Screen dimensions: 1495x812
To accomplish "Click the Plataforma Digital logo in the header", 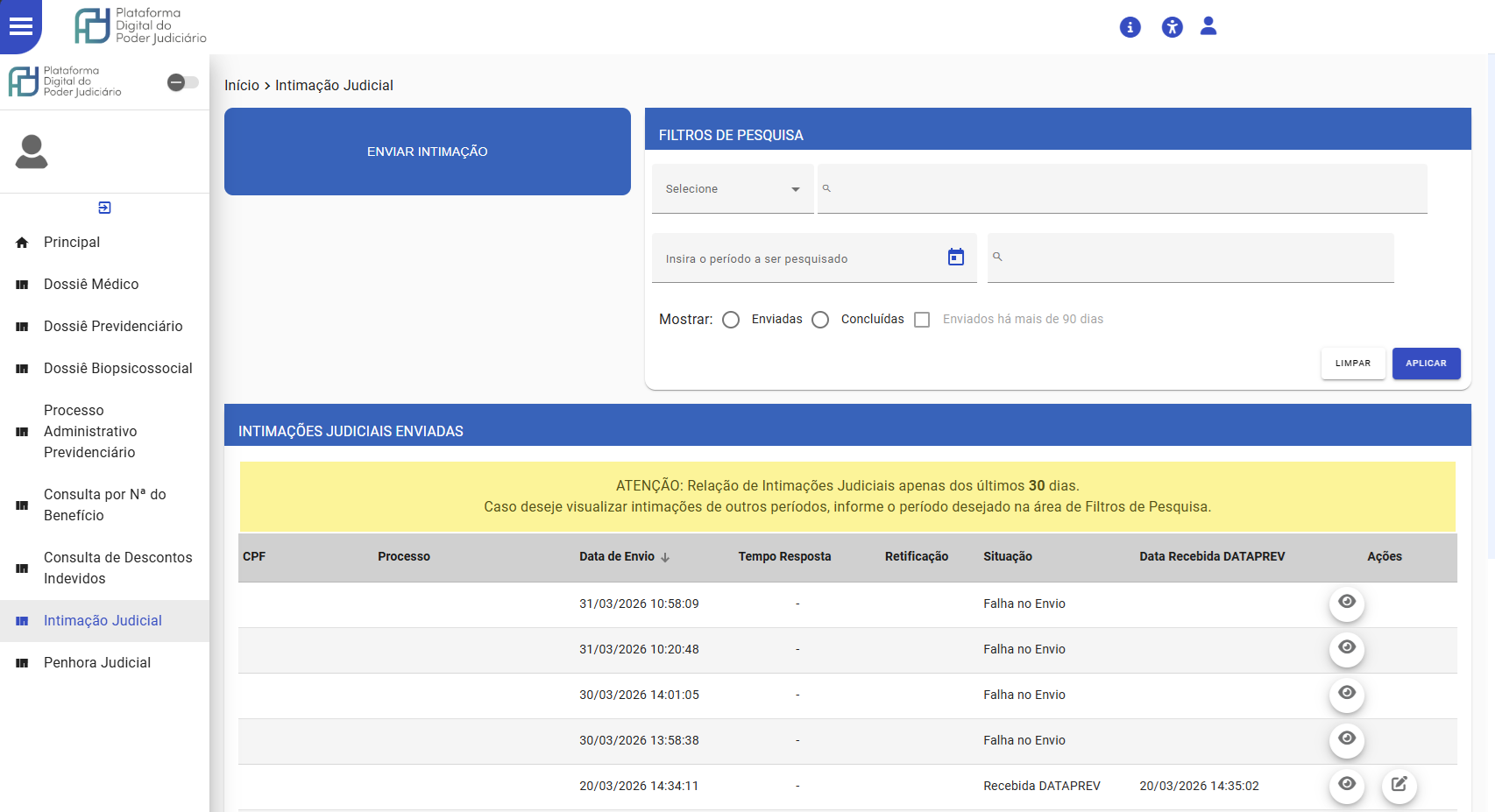I will (x=140, y=26).
